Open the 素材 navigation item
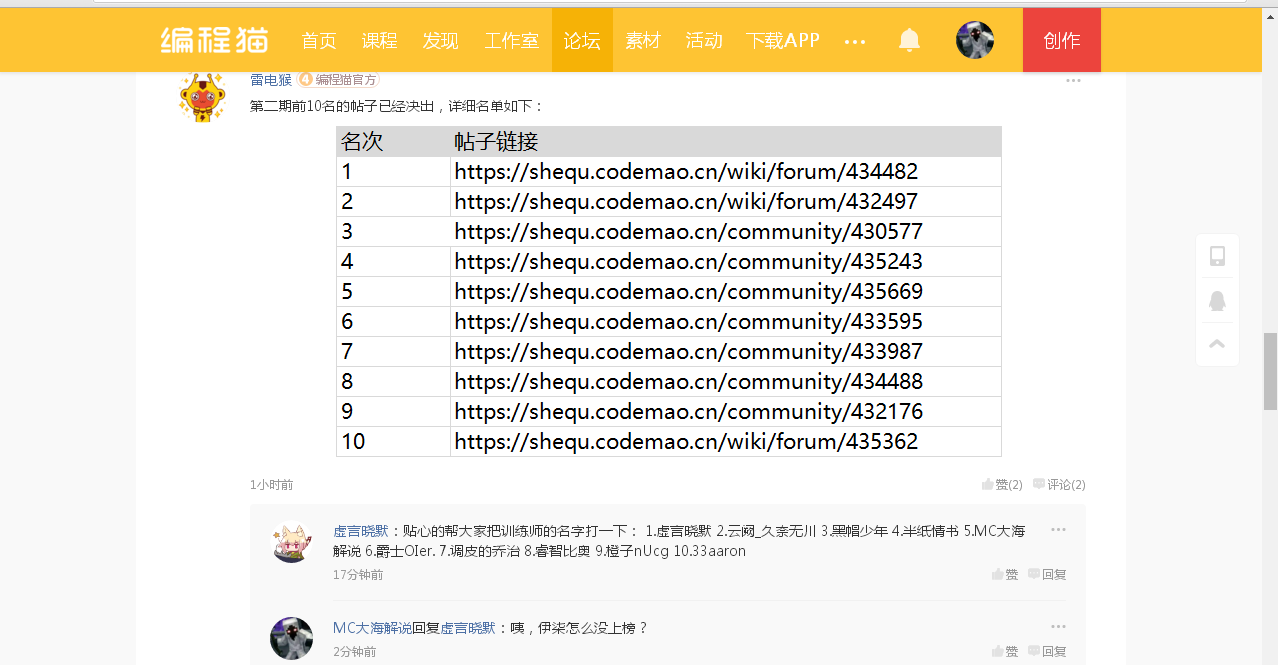Screen dimensions: 1278x665 (643, 40)
